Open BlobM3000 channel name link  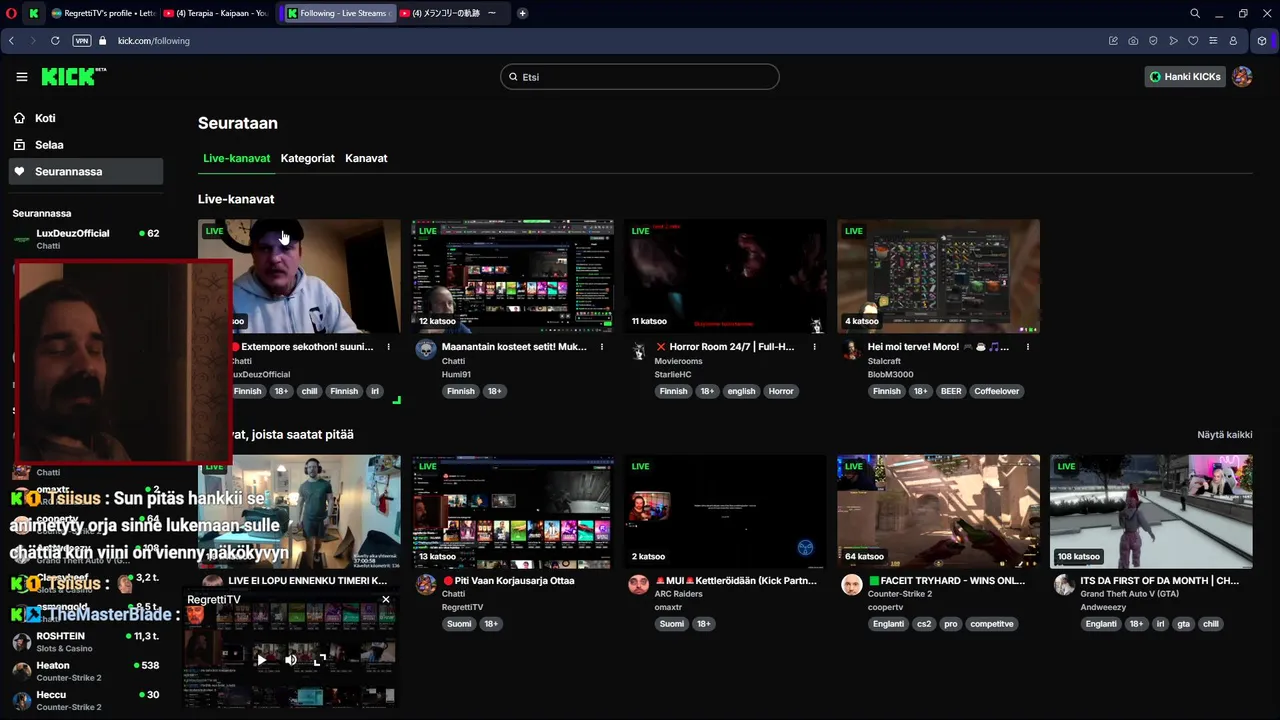point(891,375)
